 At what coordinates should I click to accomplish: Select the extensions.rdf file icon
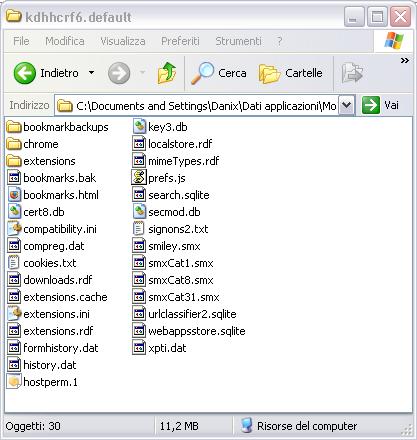click(x=14, y=331)
